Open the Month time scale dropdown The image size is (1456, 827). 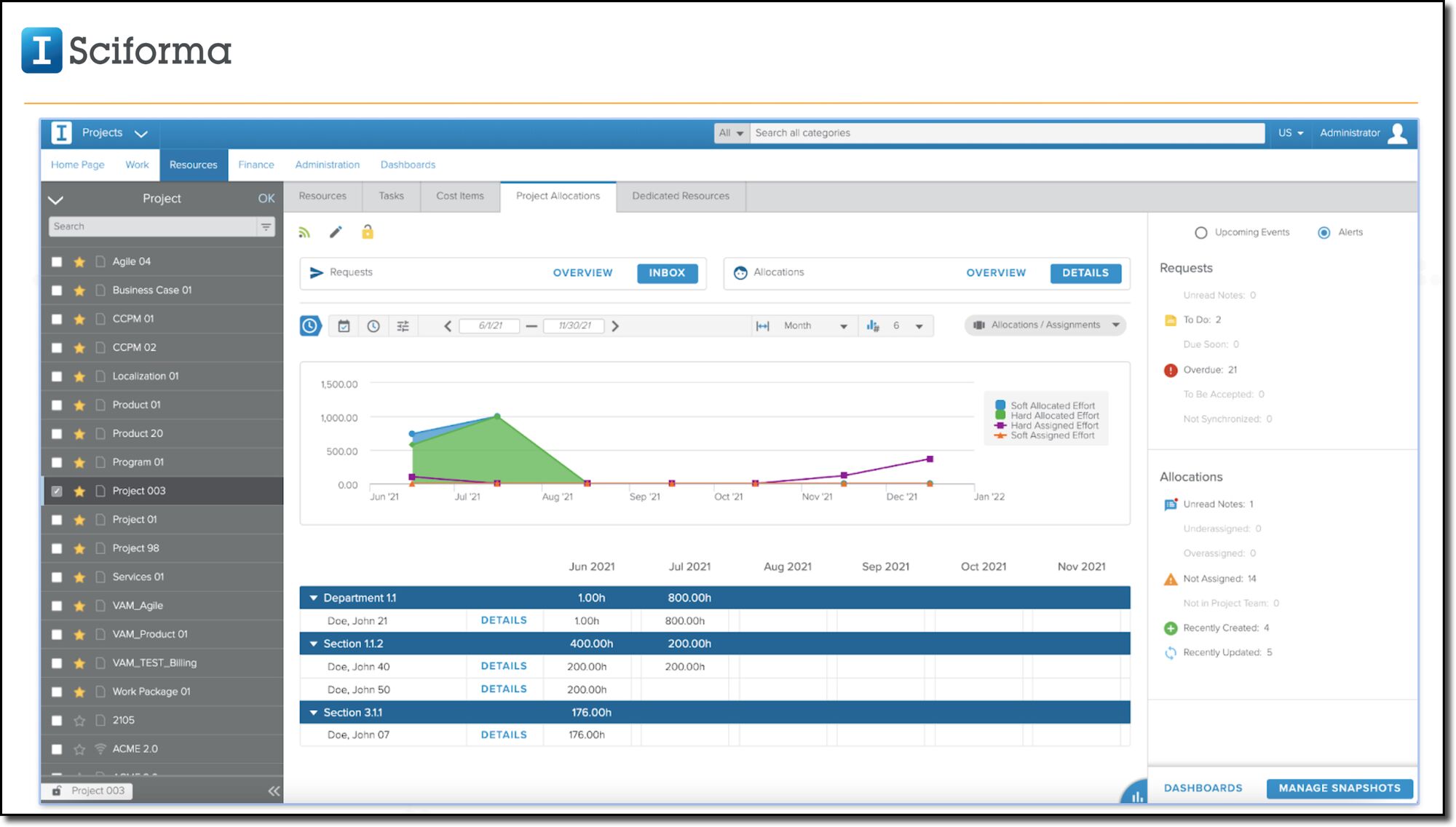tap(814, 325)
